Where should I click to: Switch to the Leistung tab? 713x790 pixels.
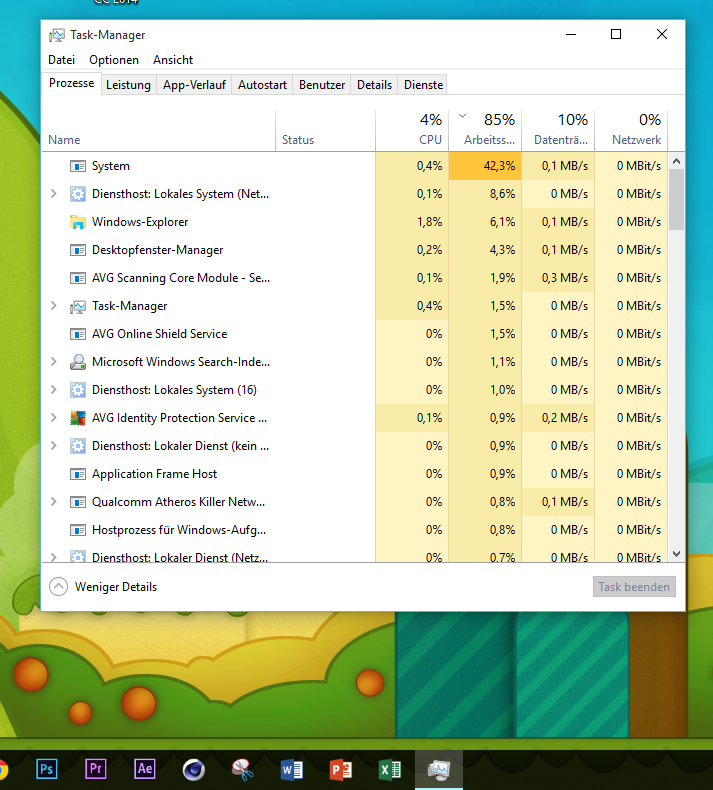tap(128, 85)
